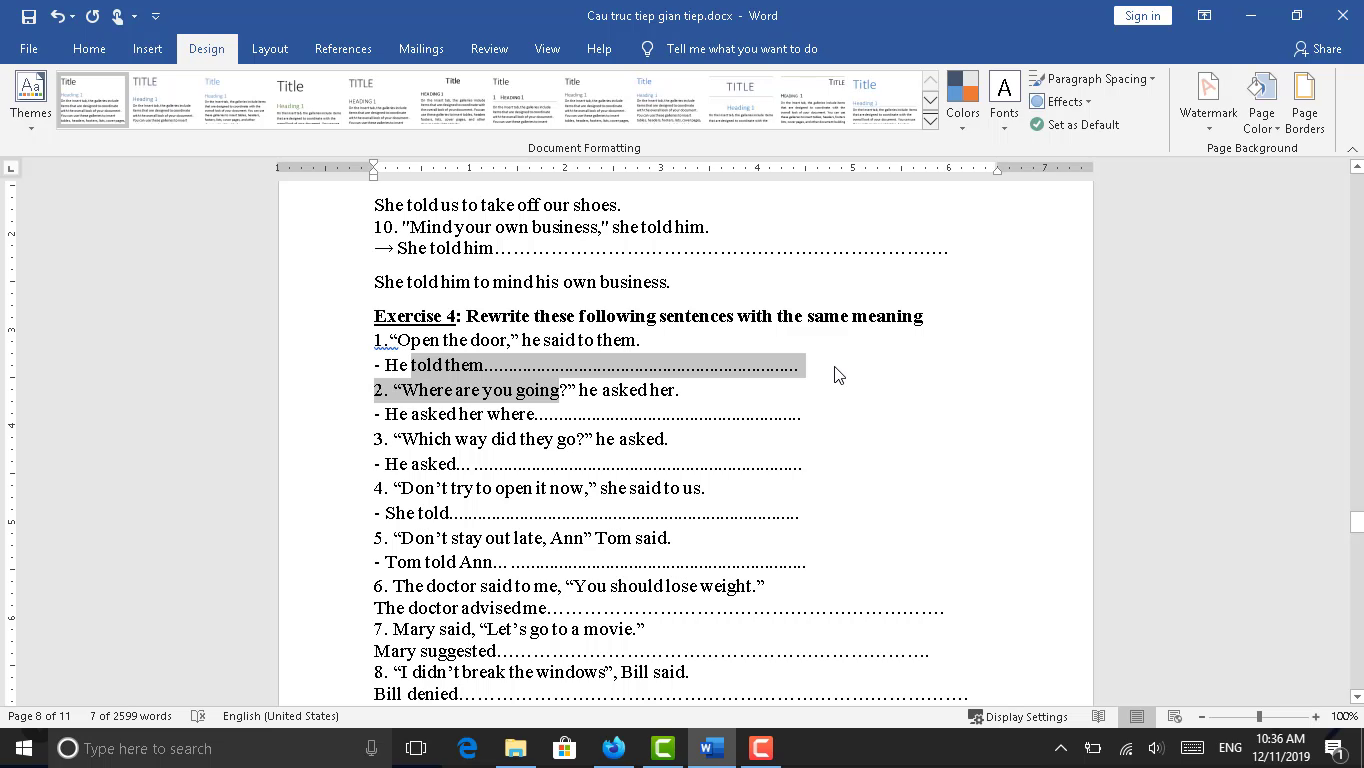Open File Explorer from the taskbar
Screen dimensions: 1364x768
point(515,748)
